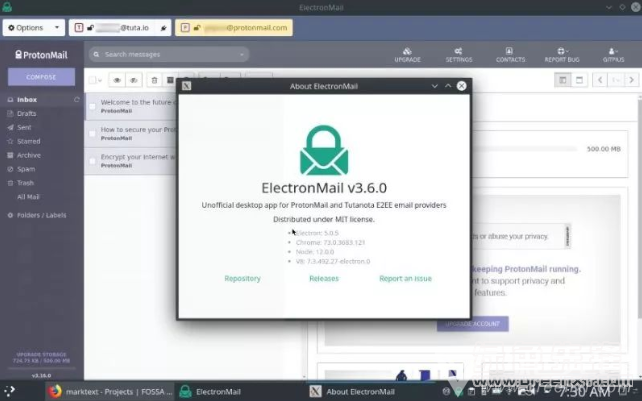642x401 pixels.
Task: Mark selected as unread crossed-eye icon
Action: click(134, 80)
